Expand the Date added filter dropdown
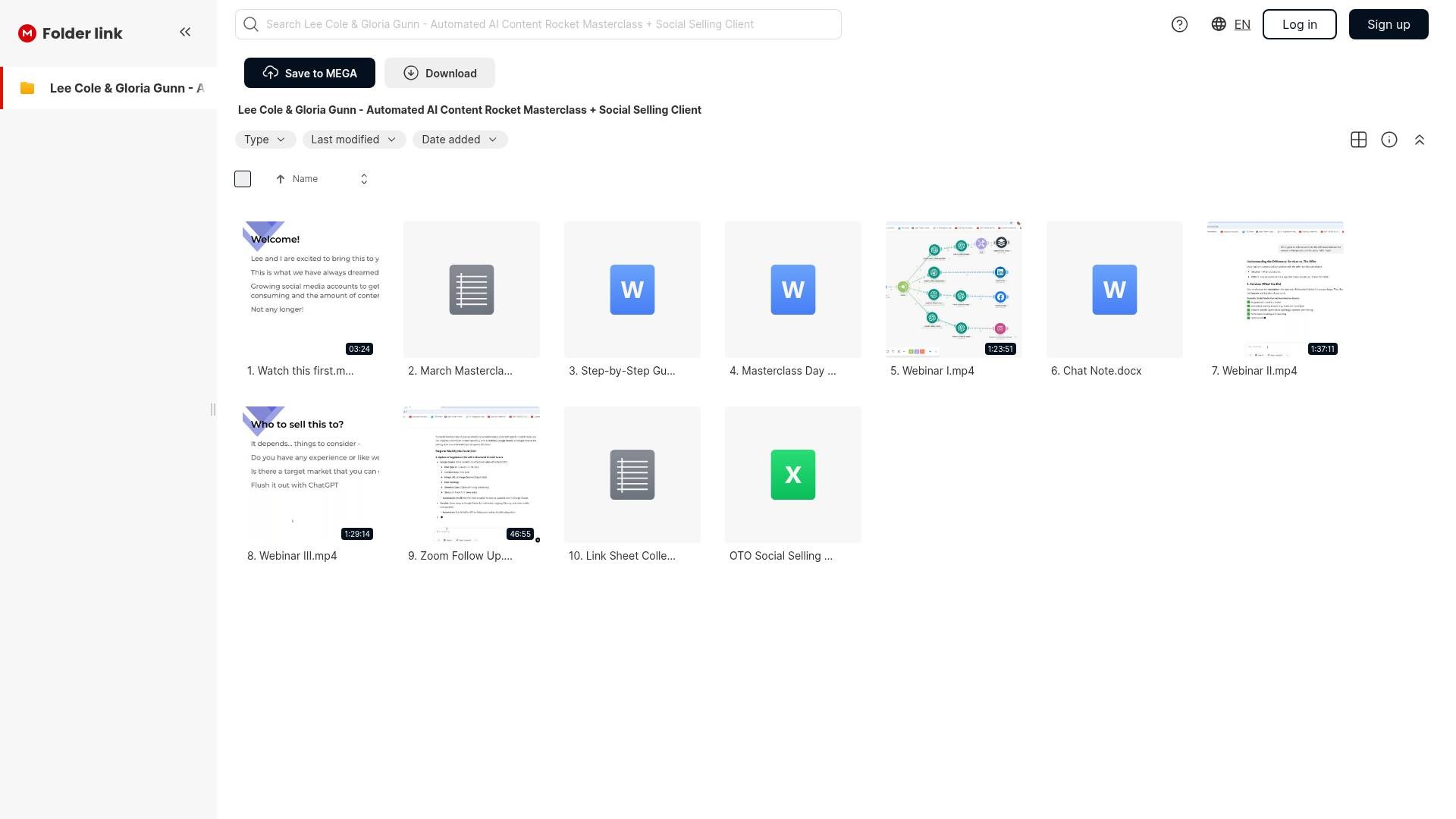1456x819 pixels. (460, 140)
